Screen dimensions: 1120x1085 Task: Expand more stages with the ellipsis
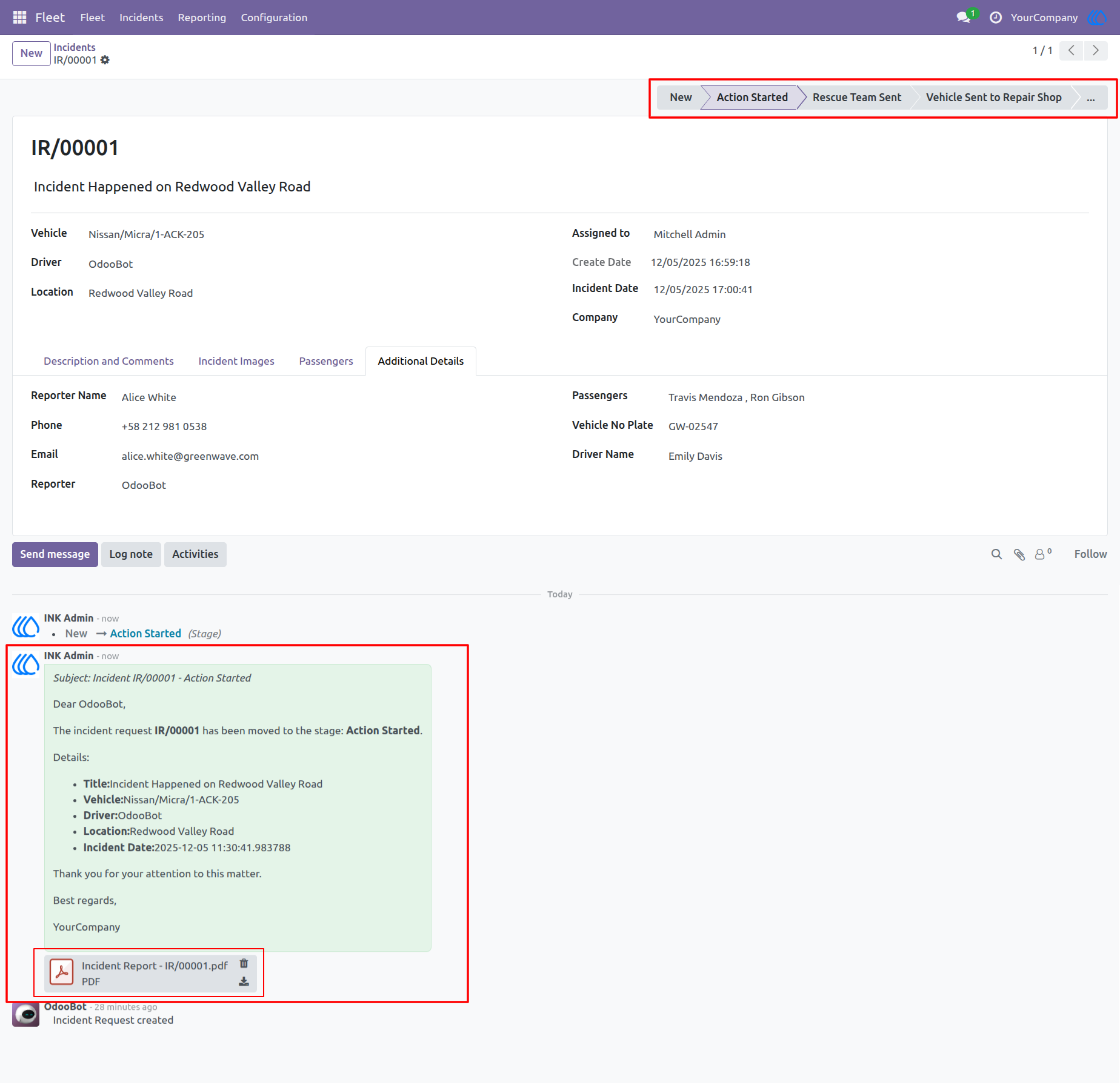(1090, 98)
